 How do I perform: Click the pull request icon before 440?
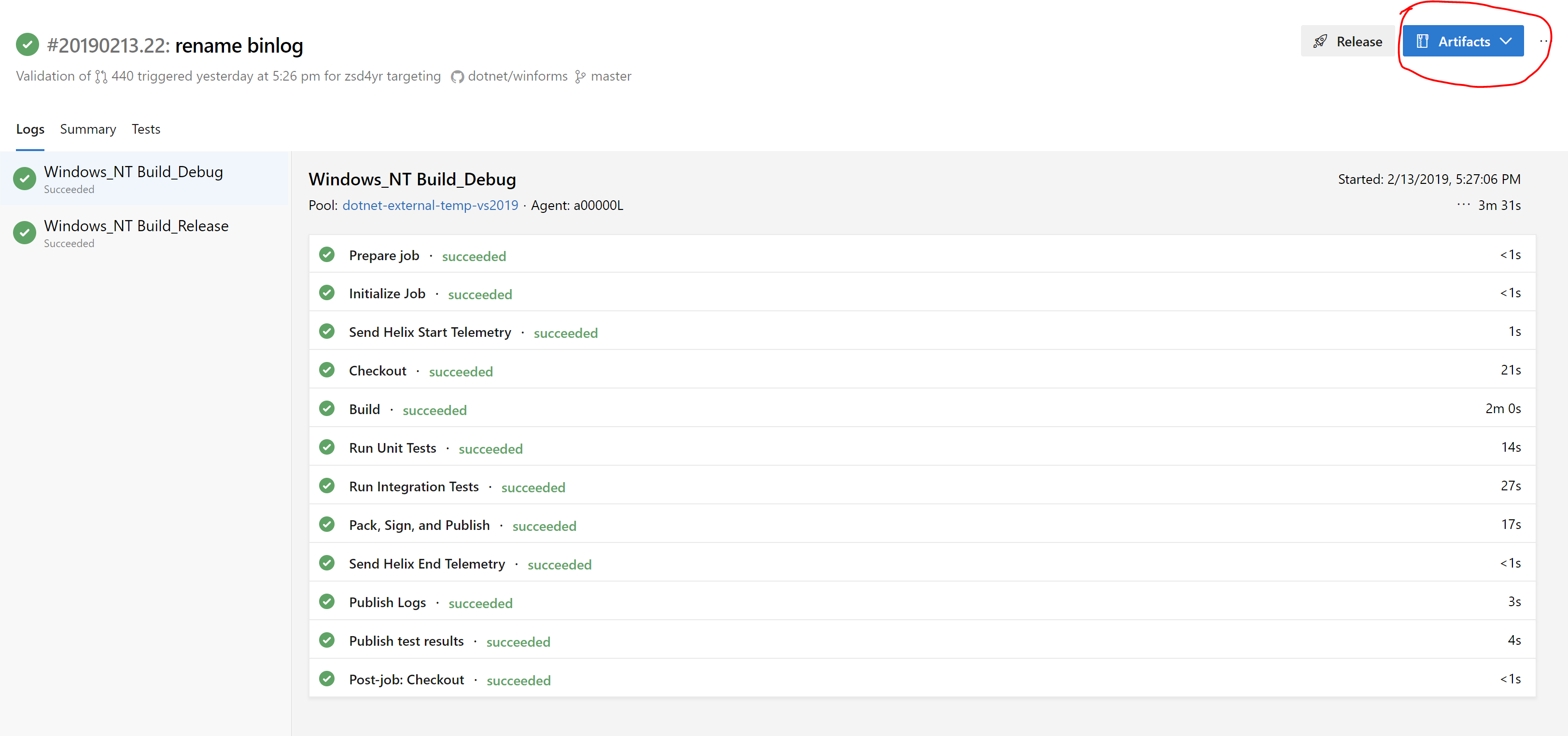[101, 77]
